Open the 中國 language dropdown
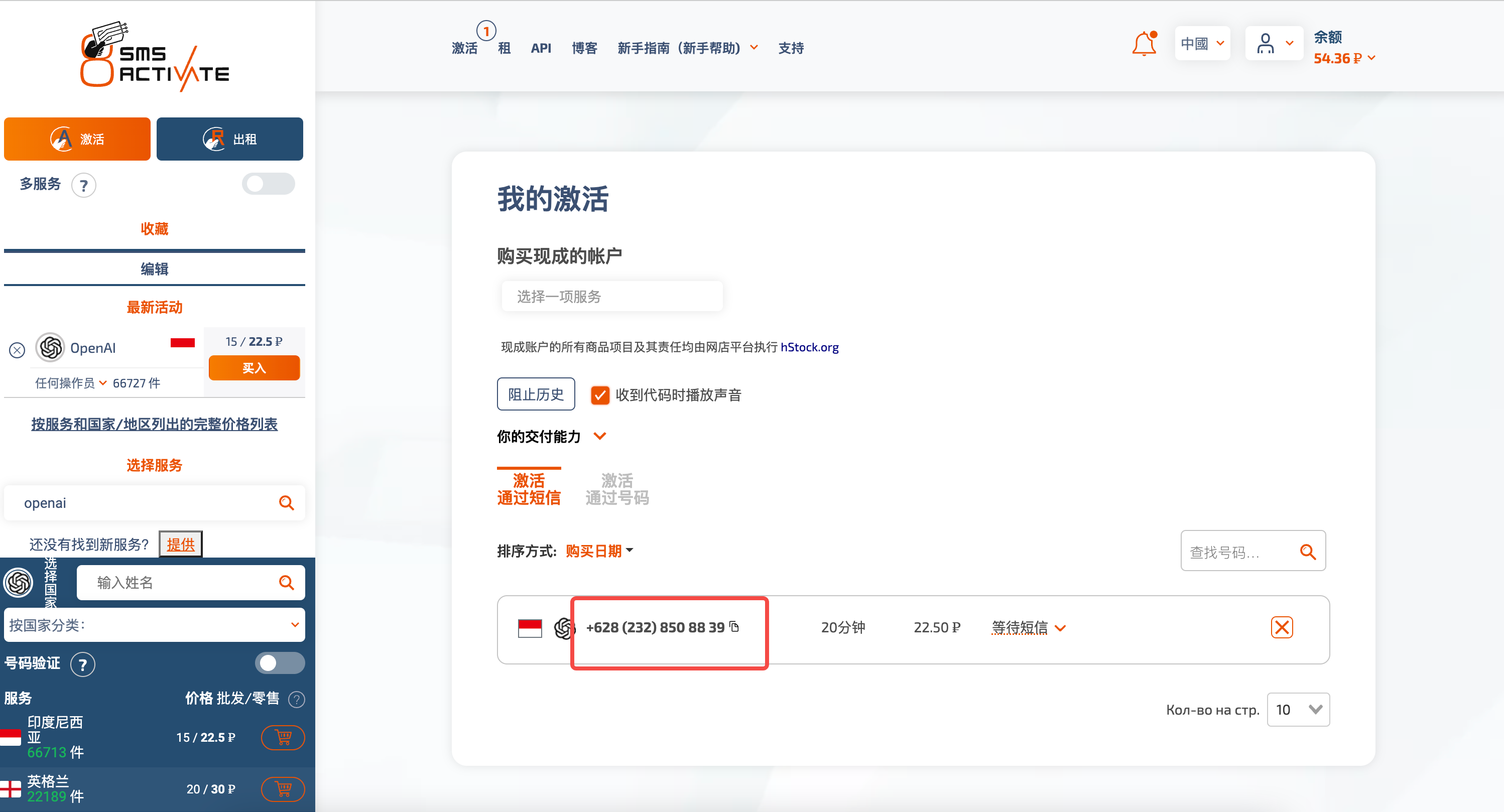This screenshot has height=812, width=1504. [1202, 43]
